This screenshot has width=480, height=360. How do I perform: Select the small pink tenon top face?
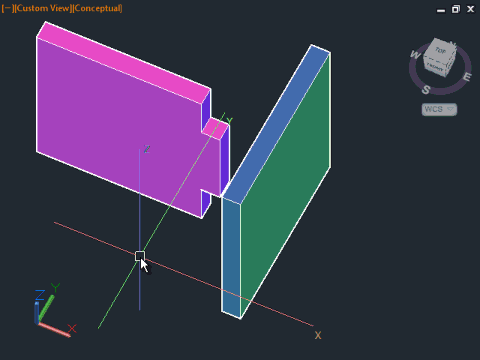[215, 128]
